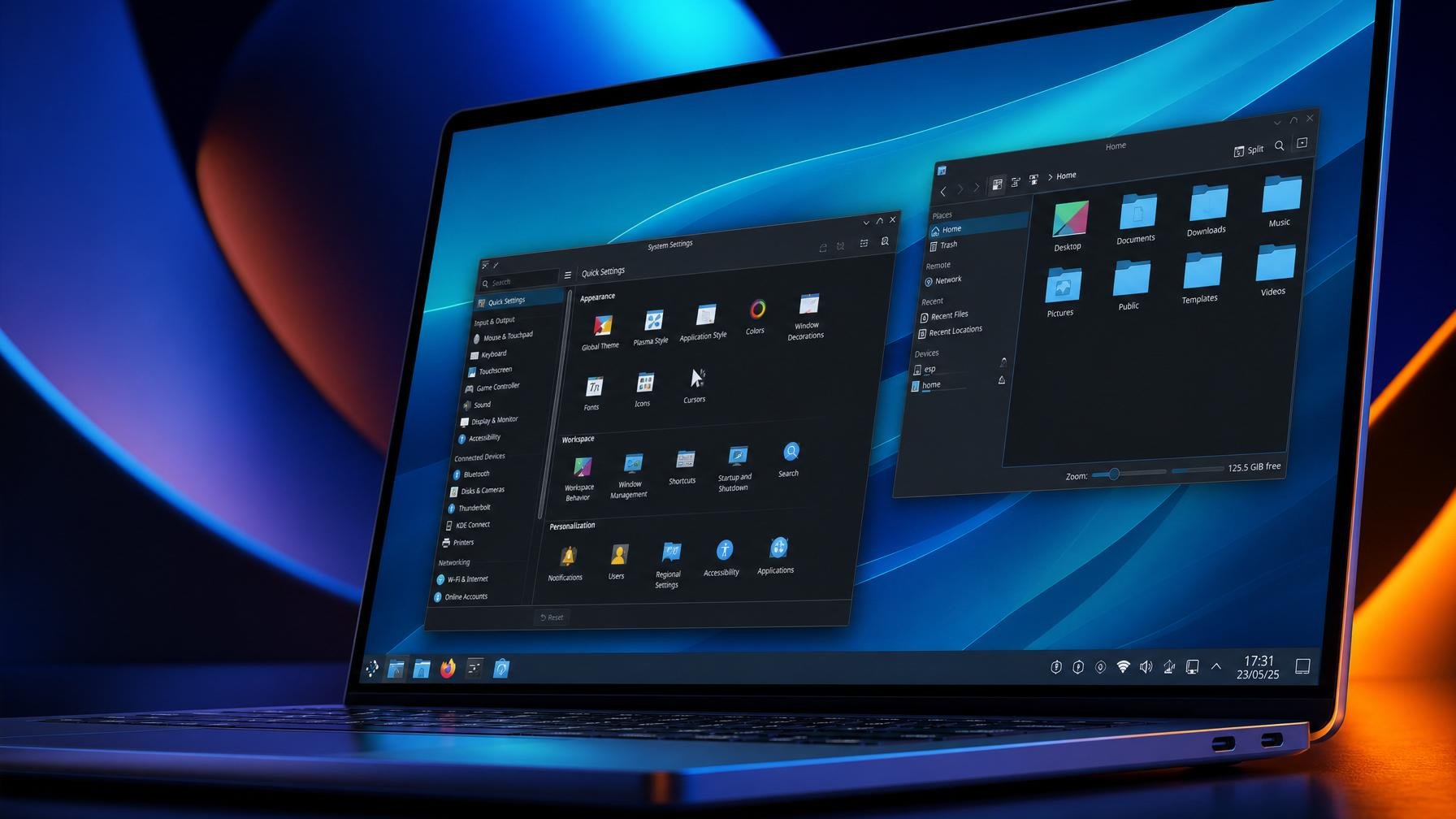
Task: Select the Music folder
Action: [x=1281, y=202]
